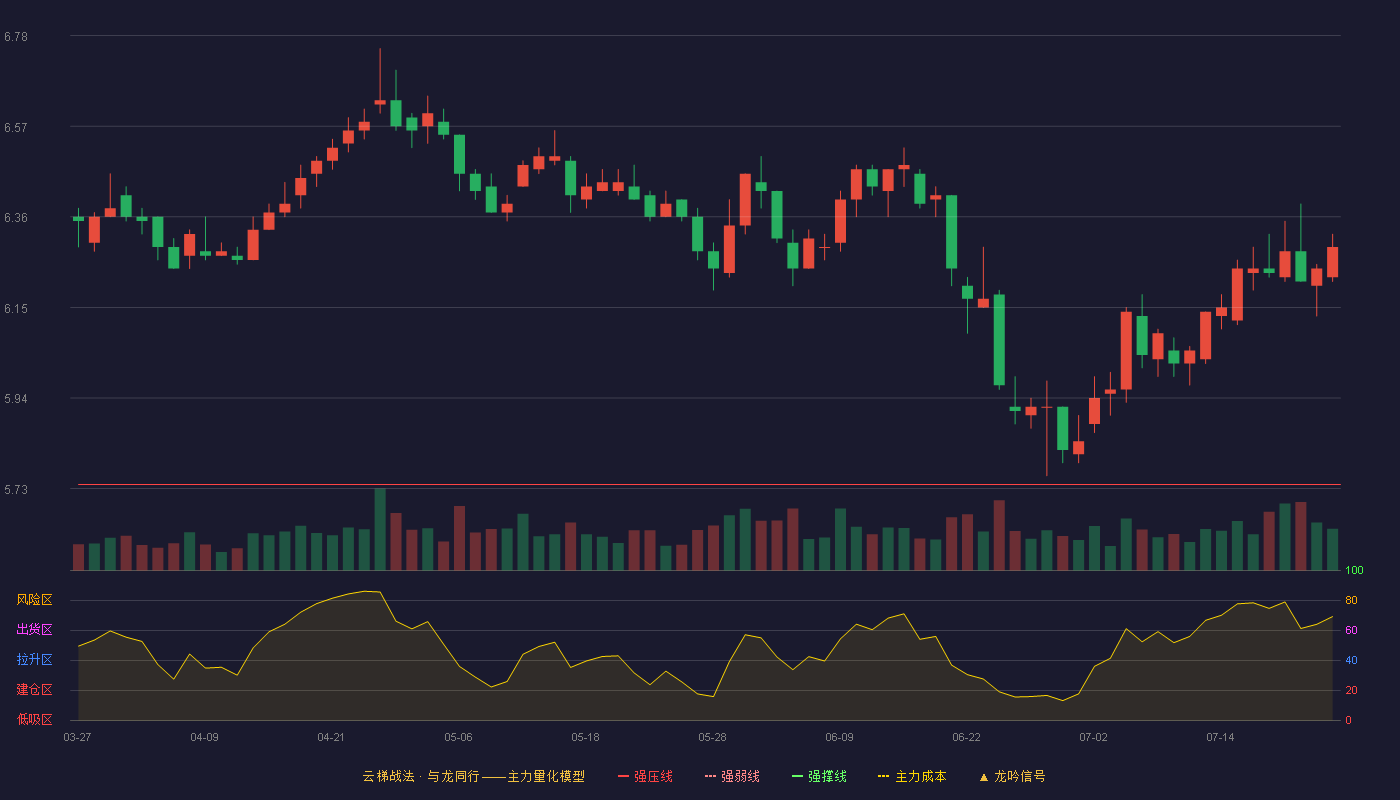Click the 60 indicator scale label
1400x800 pixels.
click(1351, 630)
